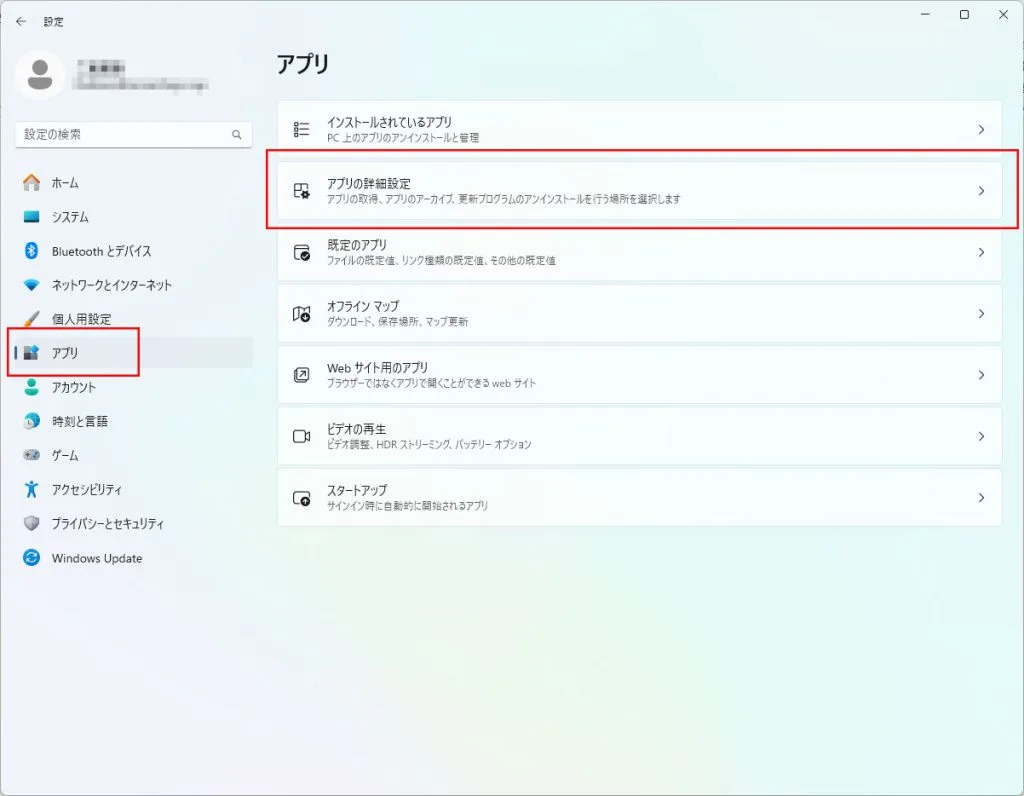Click the アクセシビリティ person icon
Viewport: 1024px width, 796px height.
pyautogui.click(x=31, y=489)
